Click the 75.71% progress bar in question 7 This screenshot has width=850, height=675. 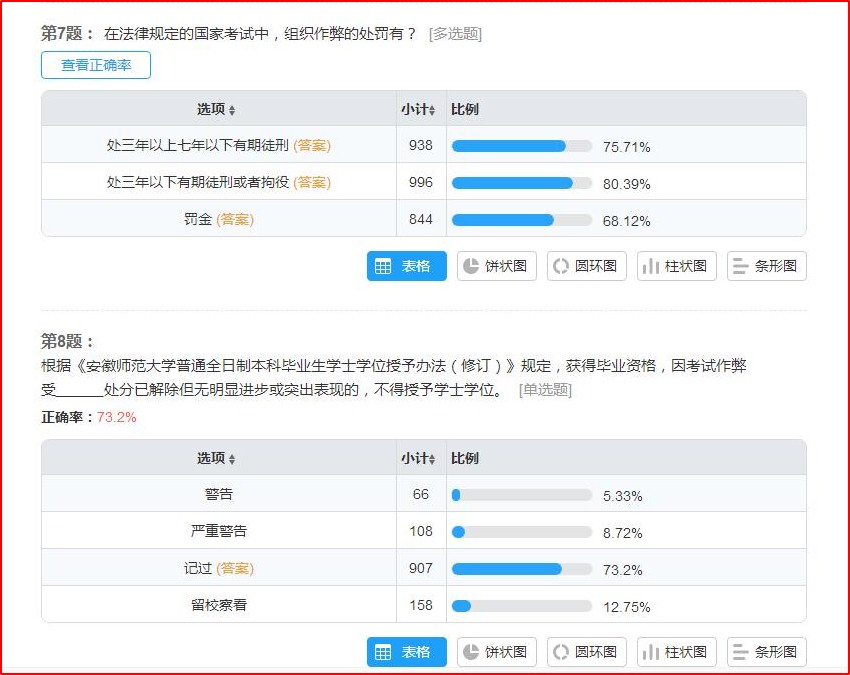coord(521,146)
